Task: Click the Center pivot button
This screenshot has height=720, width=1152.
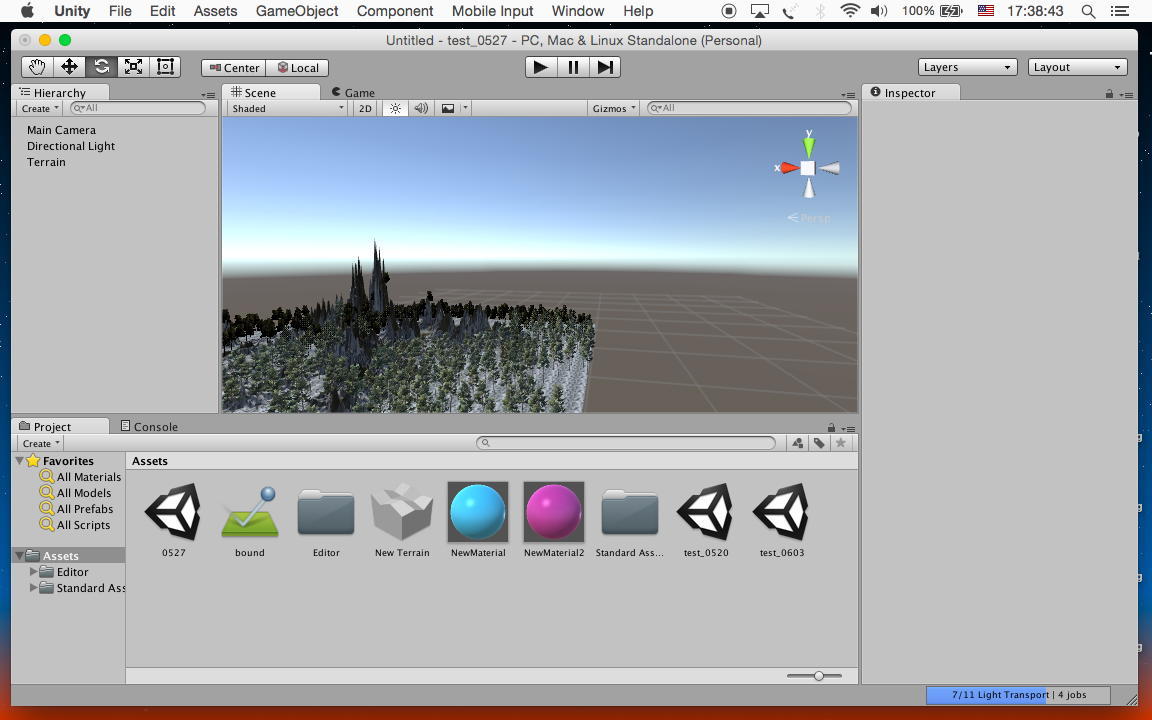Action: point(234,68)
